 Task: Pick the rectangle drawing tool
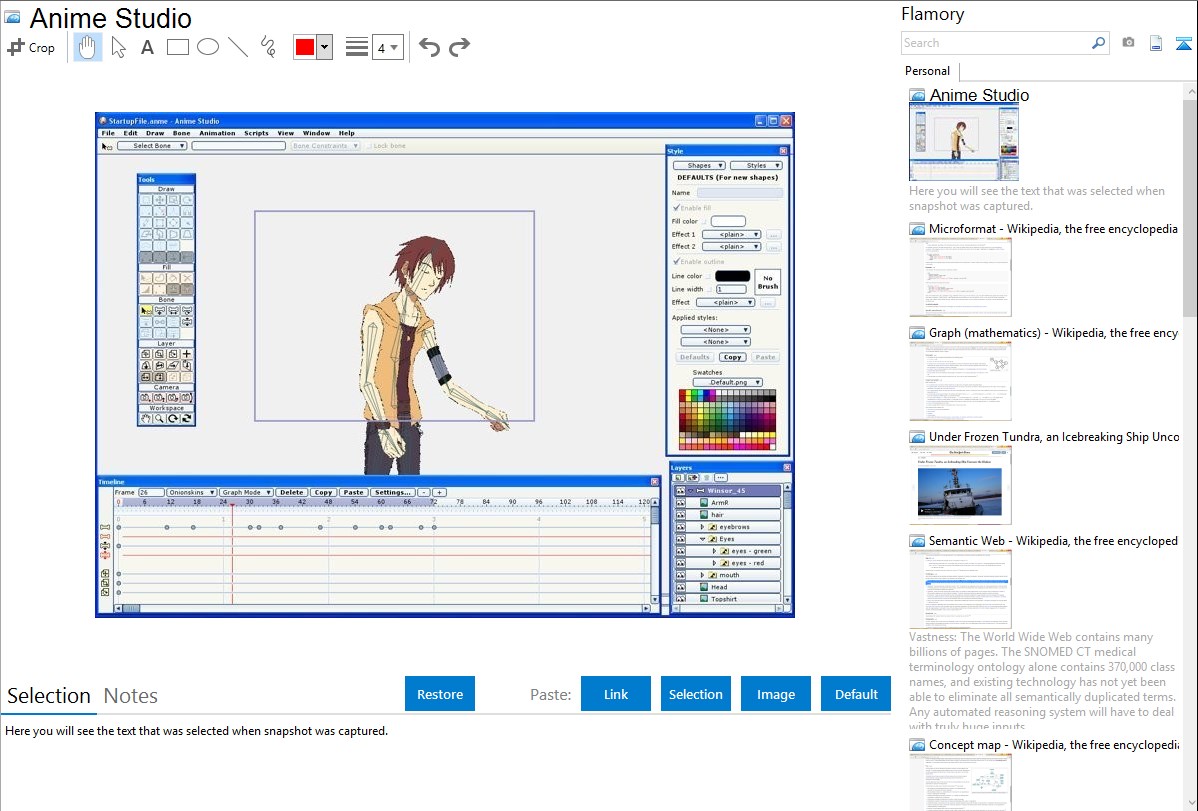point(177,47)
